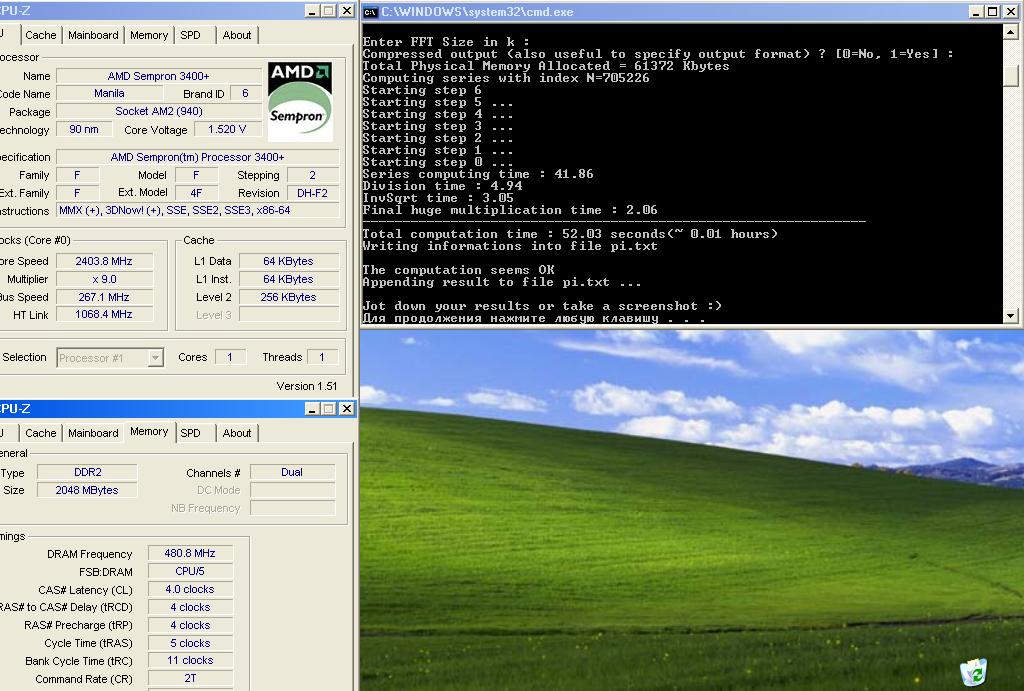Click the cmd.exe title bar icon

(370, 11)
